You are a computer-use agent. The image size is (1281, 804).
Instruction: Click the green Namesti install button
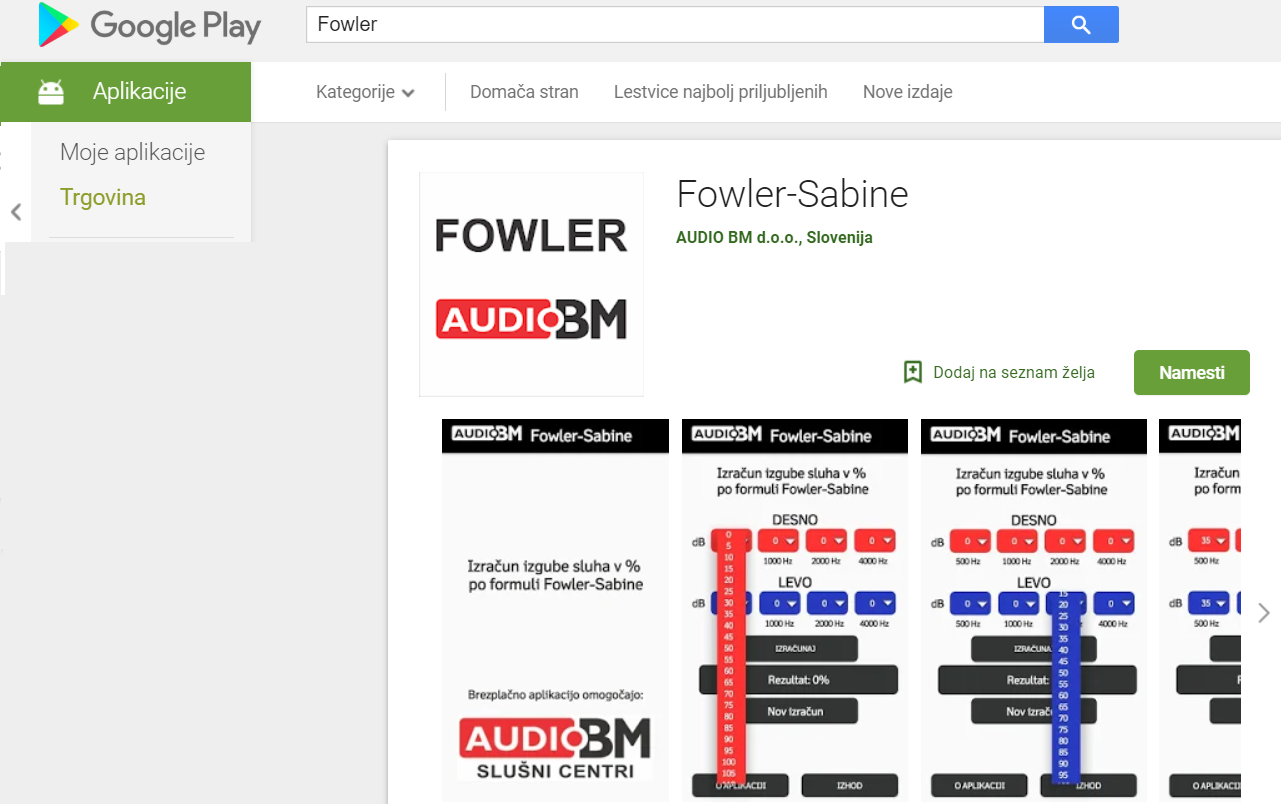point(1192,372)
